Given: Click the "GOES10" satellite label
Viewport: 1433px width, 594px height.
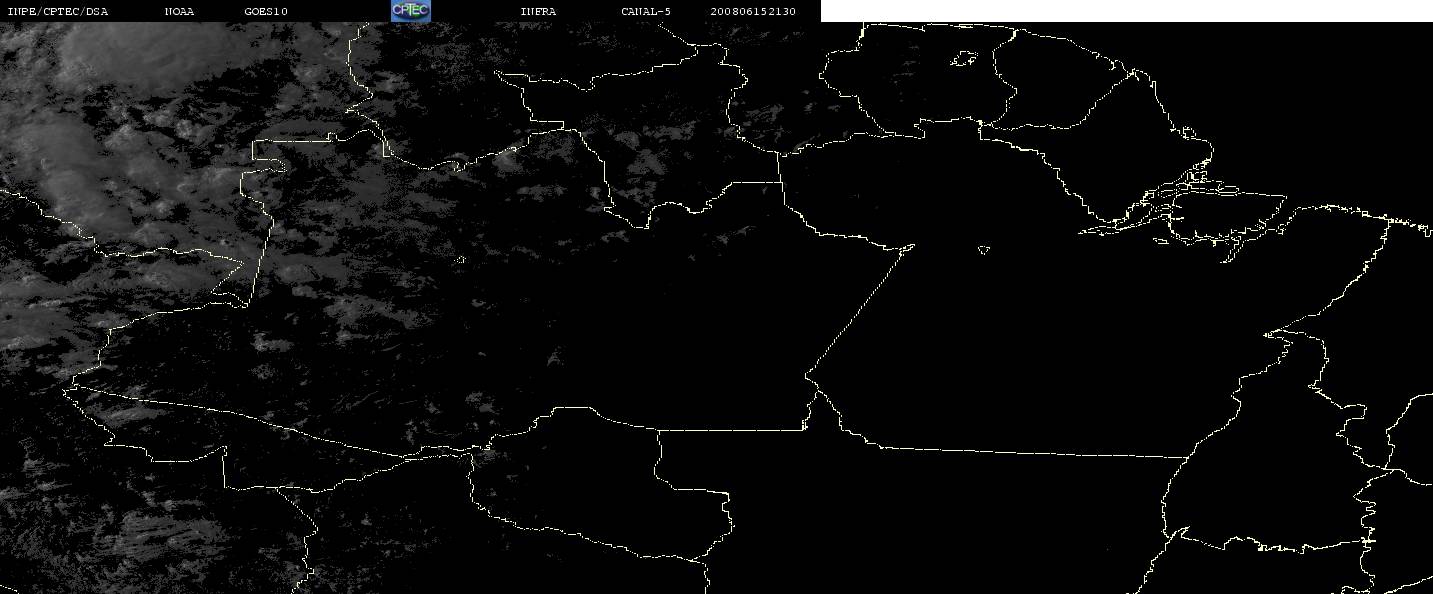Looking at the screenshot, I should tap(266, 12).
